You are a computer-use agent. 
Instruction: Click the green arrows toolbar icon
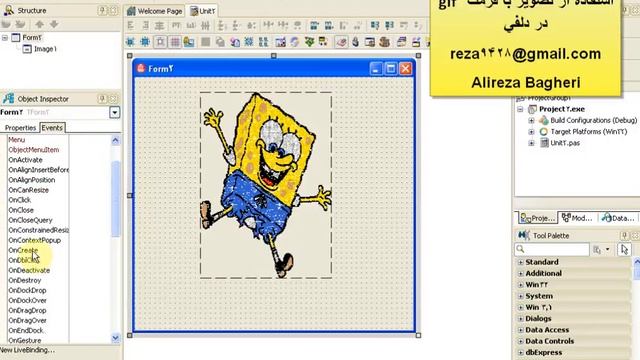click(309, 42)
